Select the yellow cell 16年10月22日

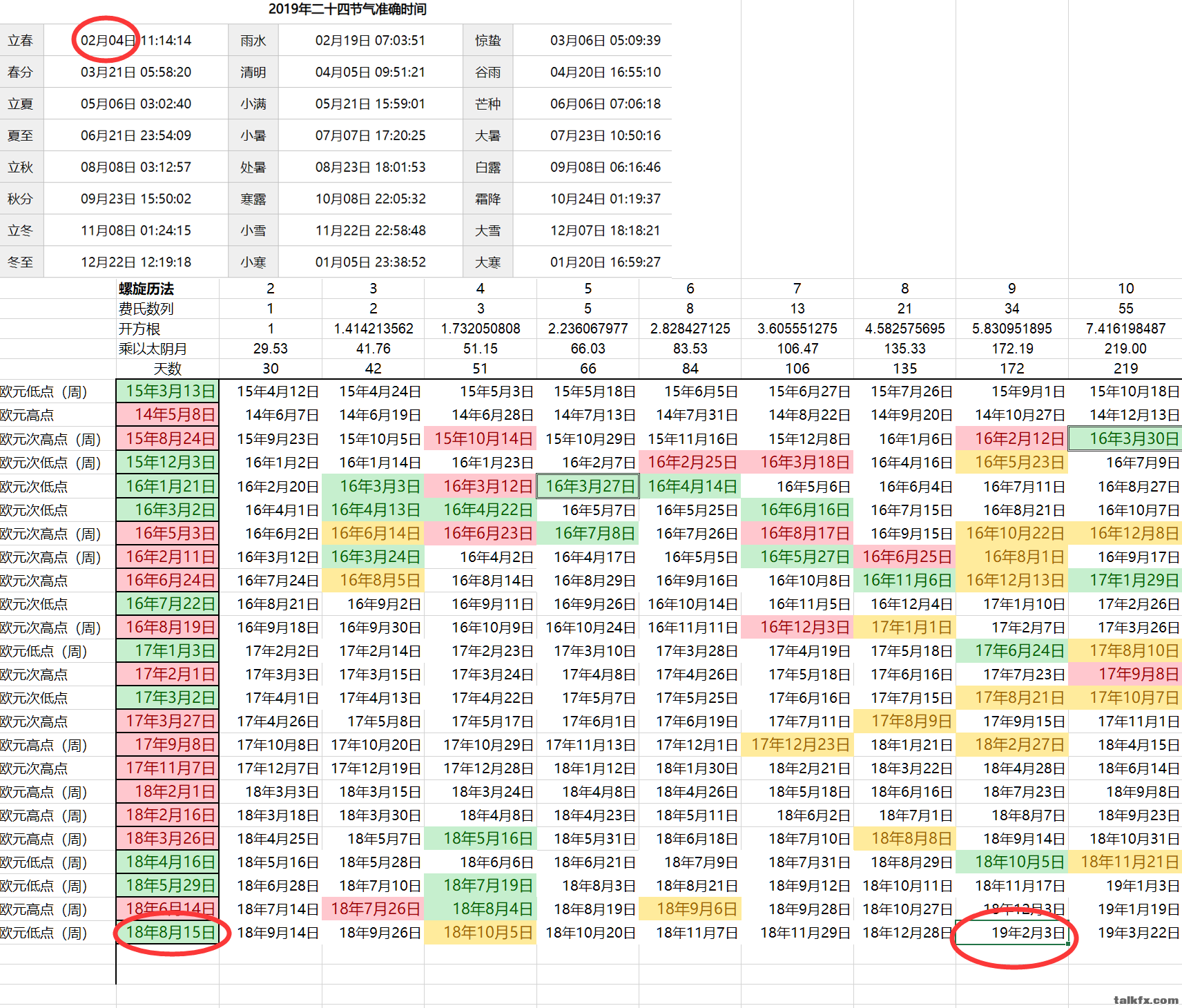coord(1012,533)
